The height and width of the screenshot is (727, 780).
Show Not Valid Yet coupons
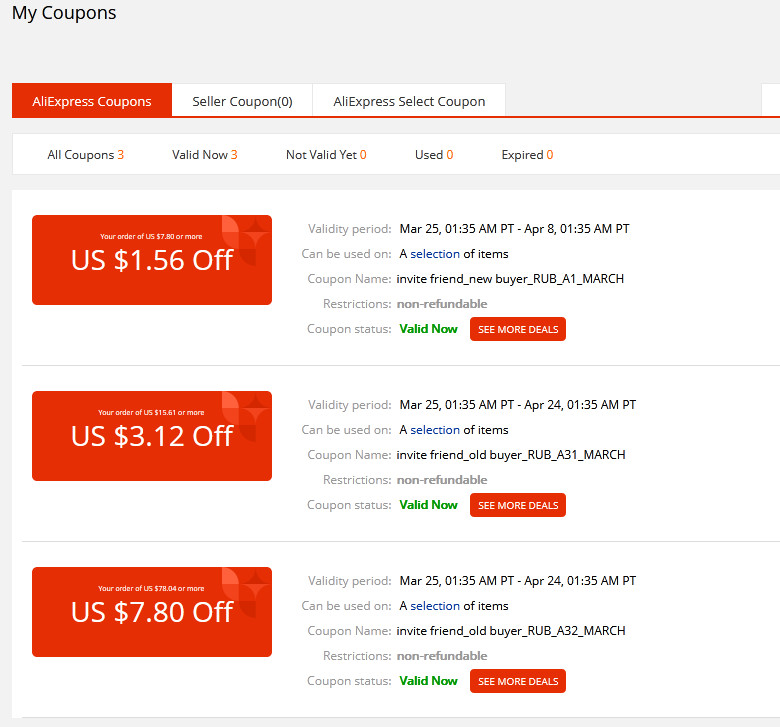coord(326,155)
